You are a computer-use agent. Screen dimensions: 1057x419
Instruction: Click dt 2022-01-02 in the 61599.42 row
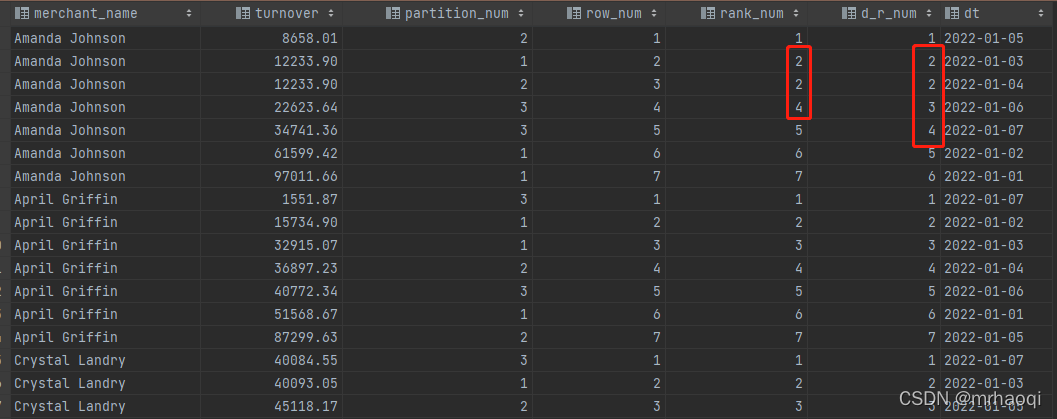click(x=984, y=153)
